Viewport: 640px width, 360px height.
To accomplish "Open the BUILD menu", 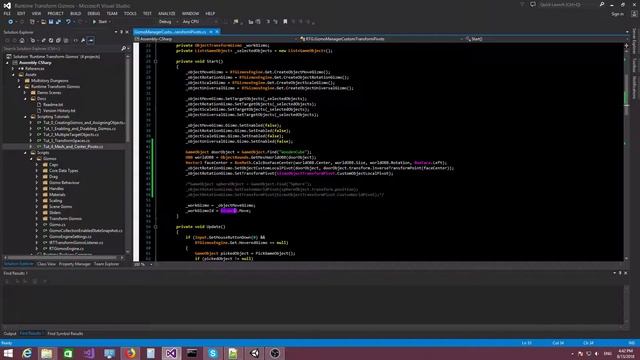I will click(x=76, y=13).
